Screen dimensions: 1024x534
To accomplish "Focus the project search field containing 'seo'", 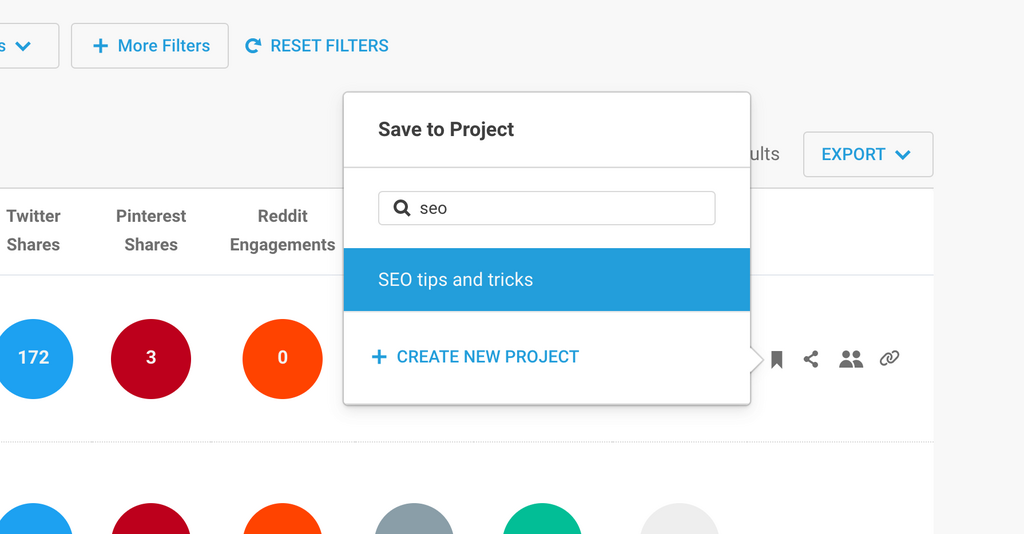I will [560, 208].
